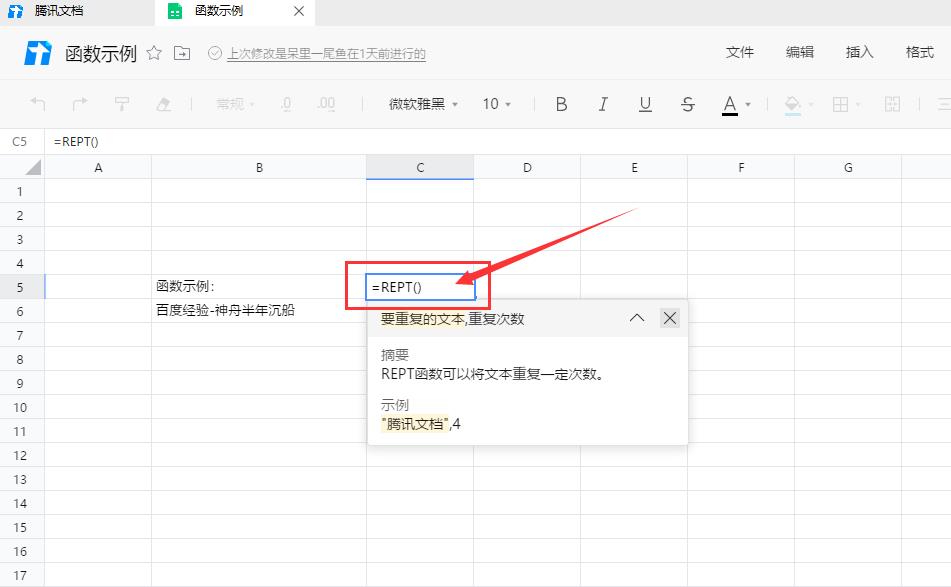Screen dimensions: 951x587
Task: Collapse the REPT function tooltip panel
Action: (636, 317)
